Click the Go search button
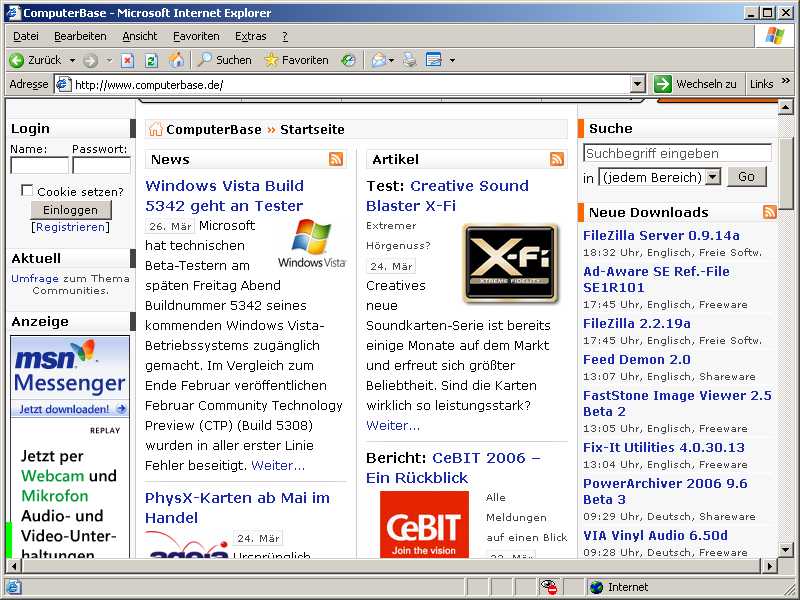Viewport: 800px width, 600px height. pos(746,177)
